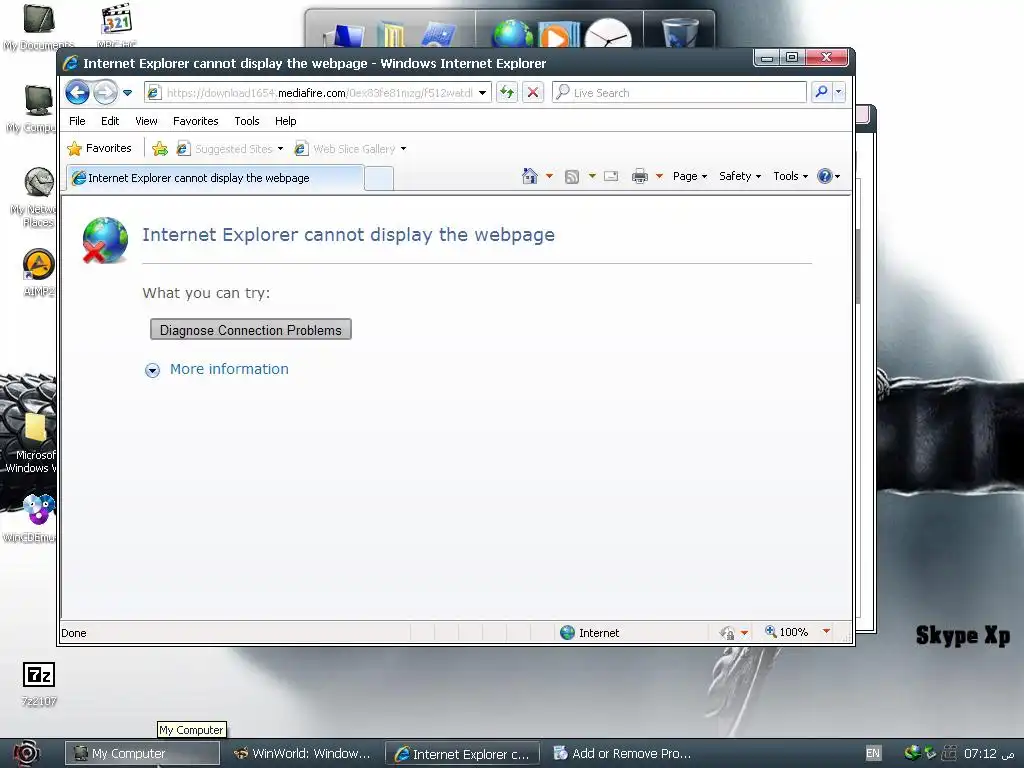The image size is (1024, 768).
Task: Switch to WinWorld taskbar button
Action: 302,754
